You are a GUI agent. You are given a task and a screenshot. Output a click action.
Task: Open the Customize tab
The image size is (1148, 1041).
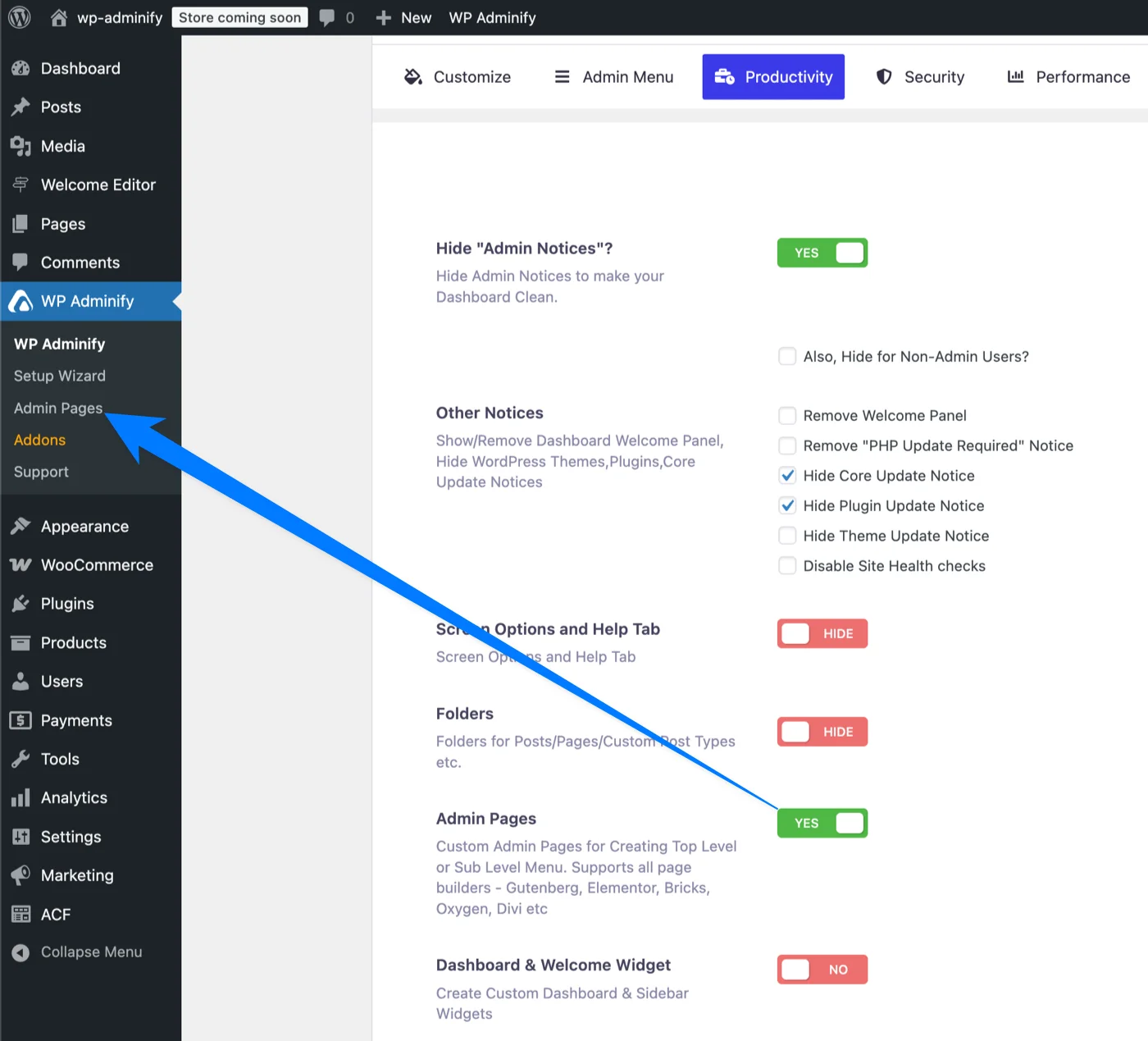click(x=457, y=77)
